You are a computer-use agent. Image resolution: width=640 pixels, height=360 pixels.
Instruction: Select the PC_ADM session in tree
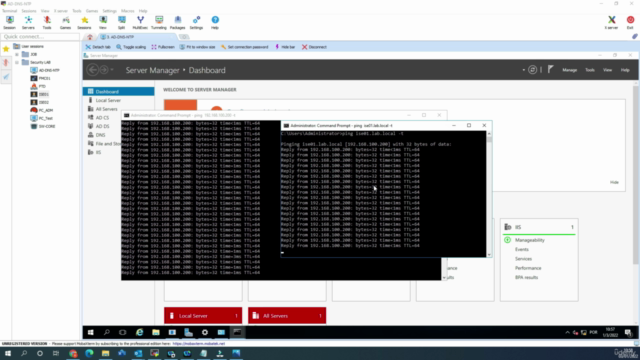[42, 110]
